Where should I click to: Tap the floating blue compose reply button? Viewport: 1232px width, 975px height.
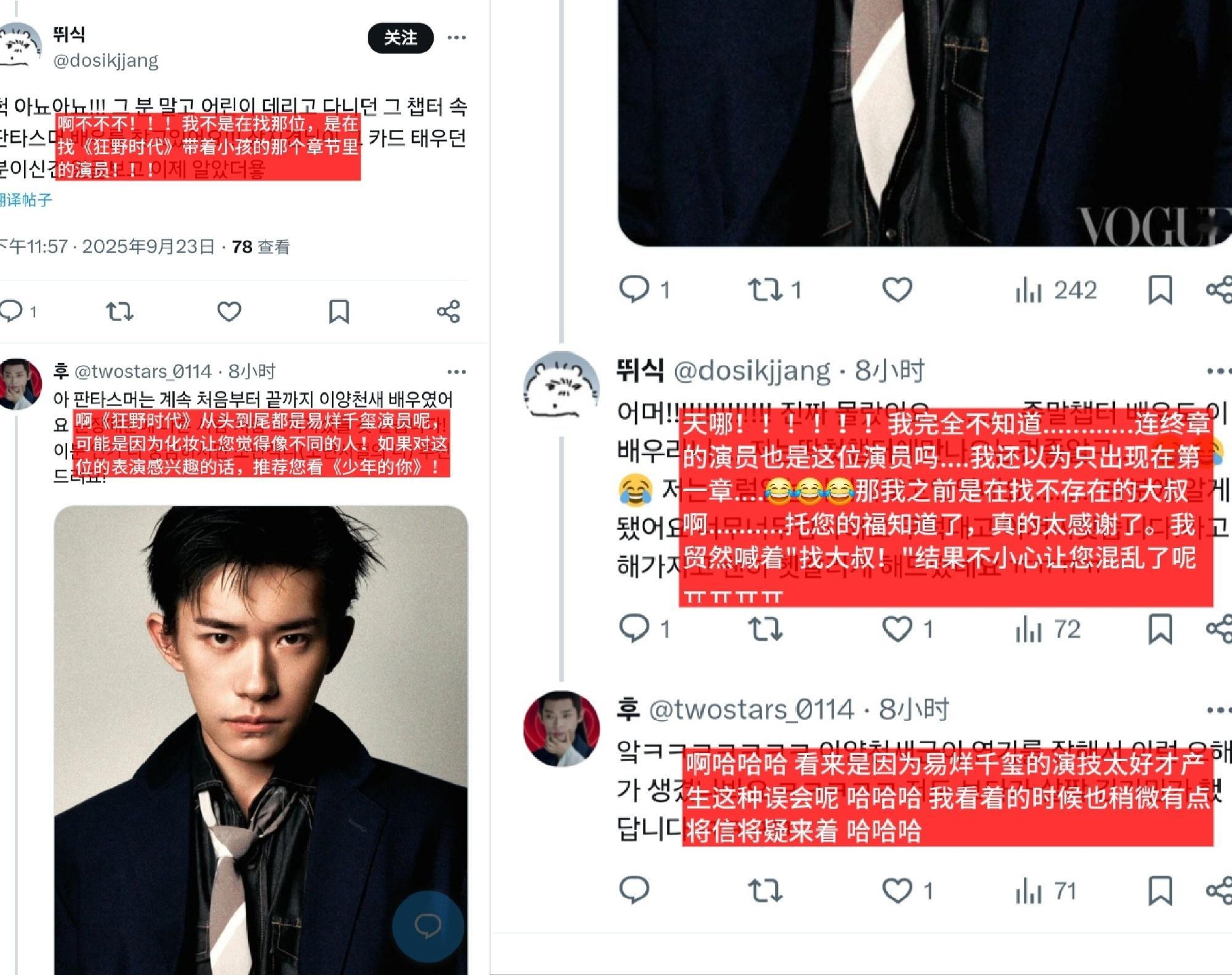click(428, 926)
